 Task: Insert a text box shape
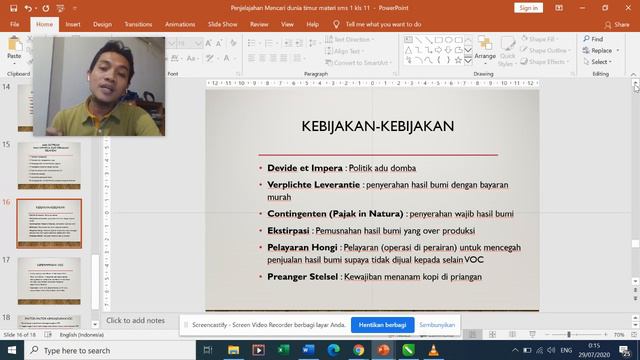pos(408,40)
